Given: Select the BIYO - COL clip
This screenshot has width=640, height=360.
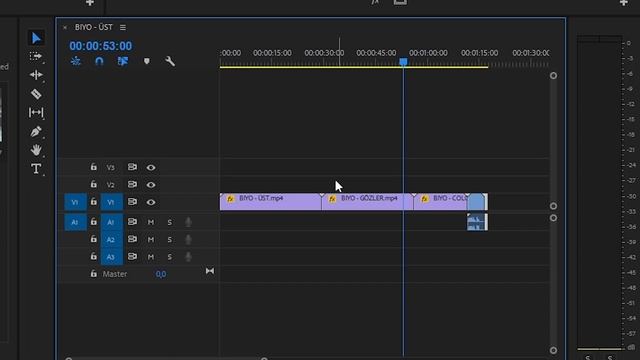Looking at the screenshot, I should point(440,202).
